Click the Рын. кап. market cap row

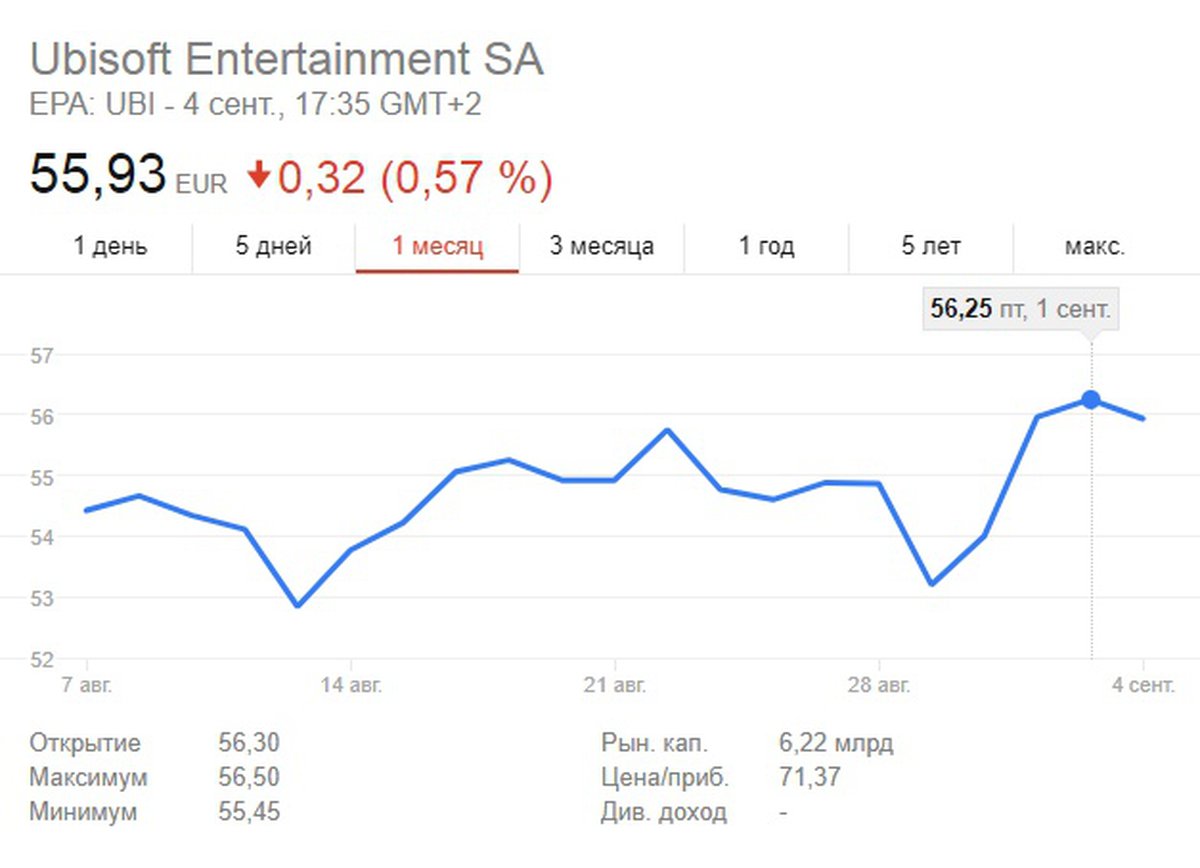click(748, 744)
